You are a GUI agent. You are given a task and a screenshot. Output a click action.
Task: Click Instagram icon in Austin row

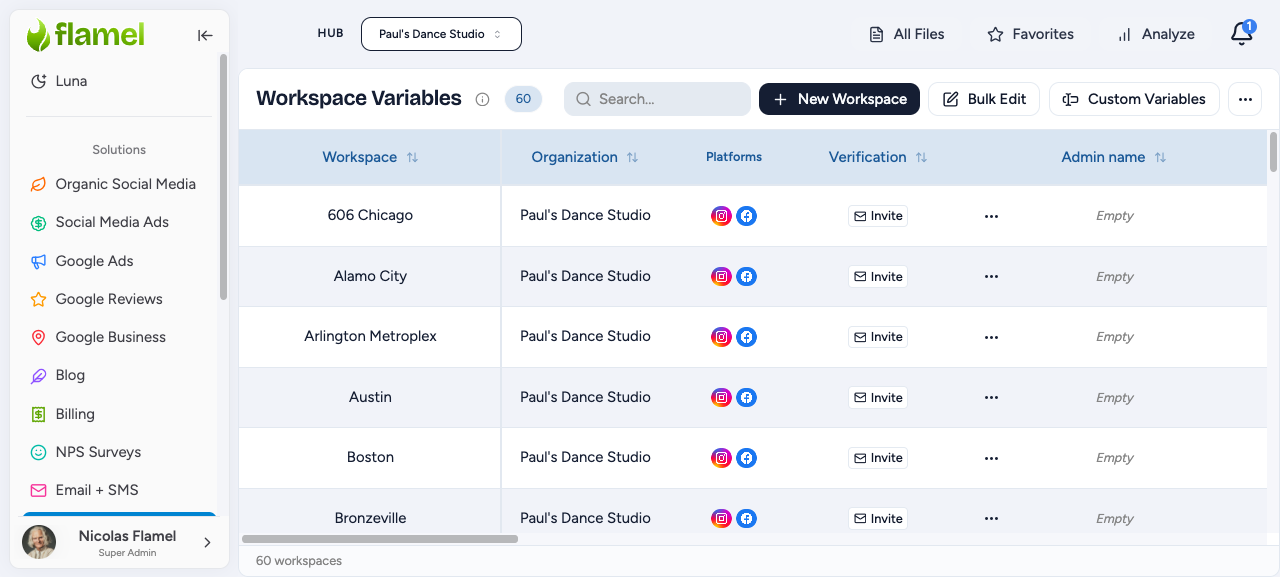tap(721, 398)
